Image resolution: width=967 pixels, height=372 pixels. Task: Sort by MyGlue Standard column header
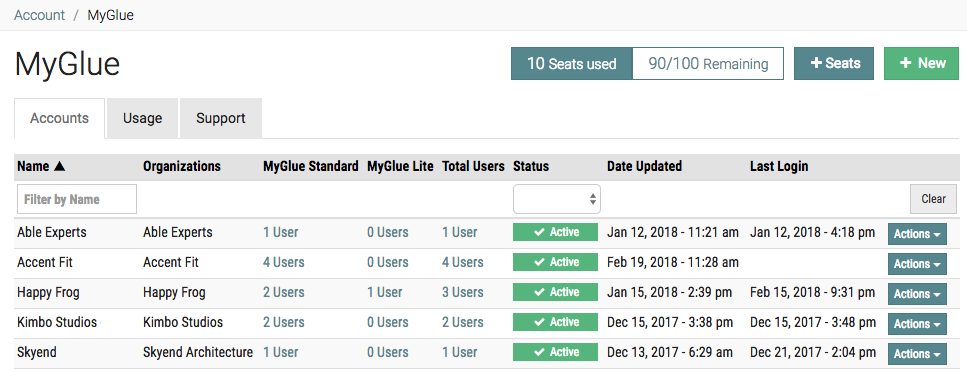click(311, 166)
